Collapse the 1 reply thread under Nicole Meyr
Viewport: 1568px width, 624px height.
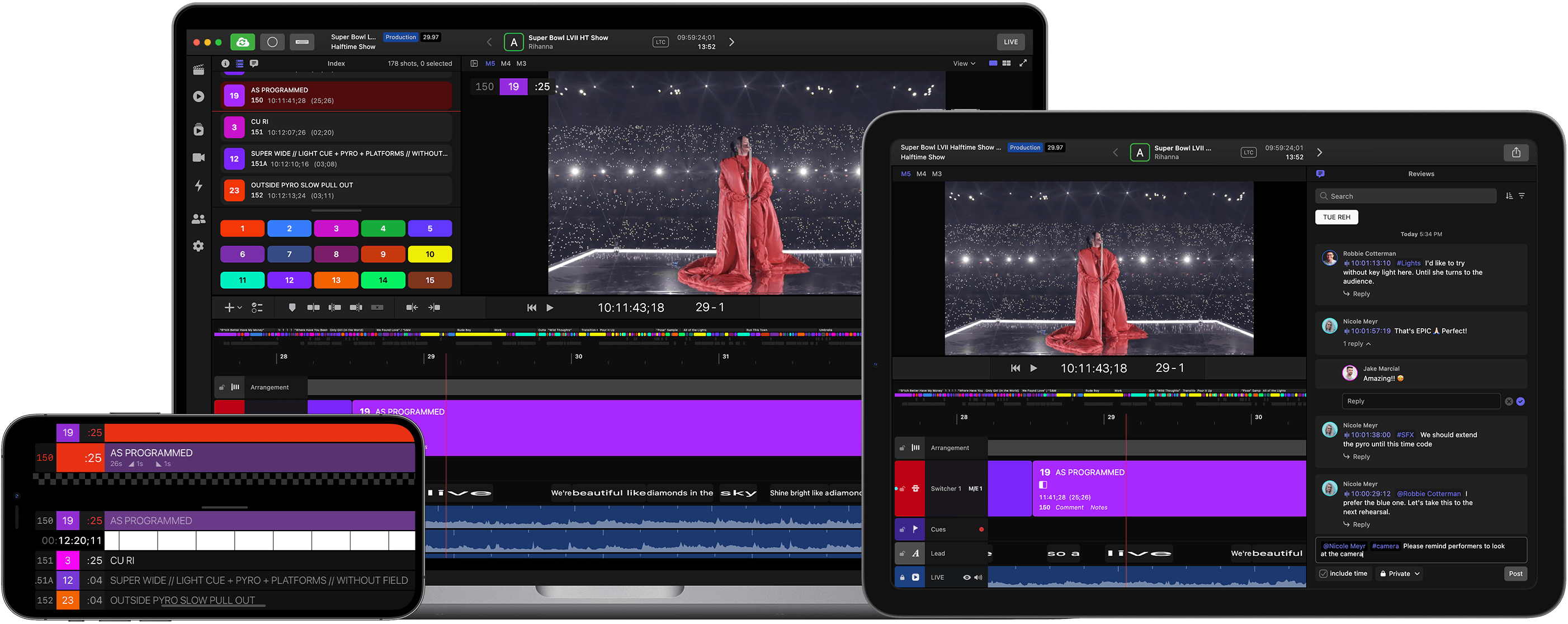[x=1357, y=344]
